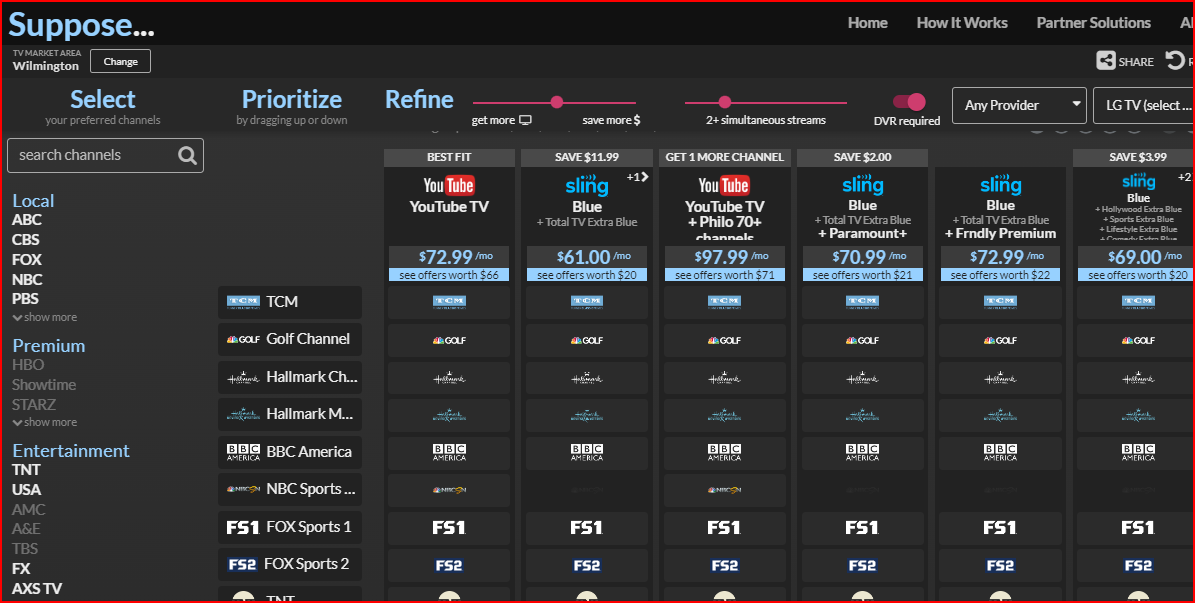1195x603 pixels.
Task: Toggle the ABC channel in Local list
Action: 27,220
